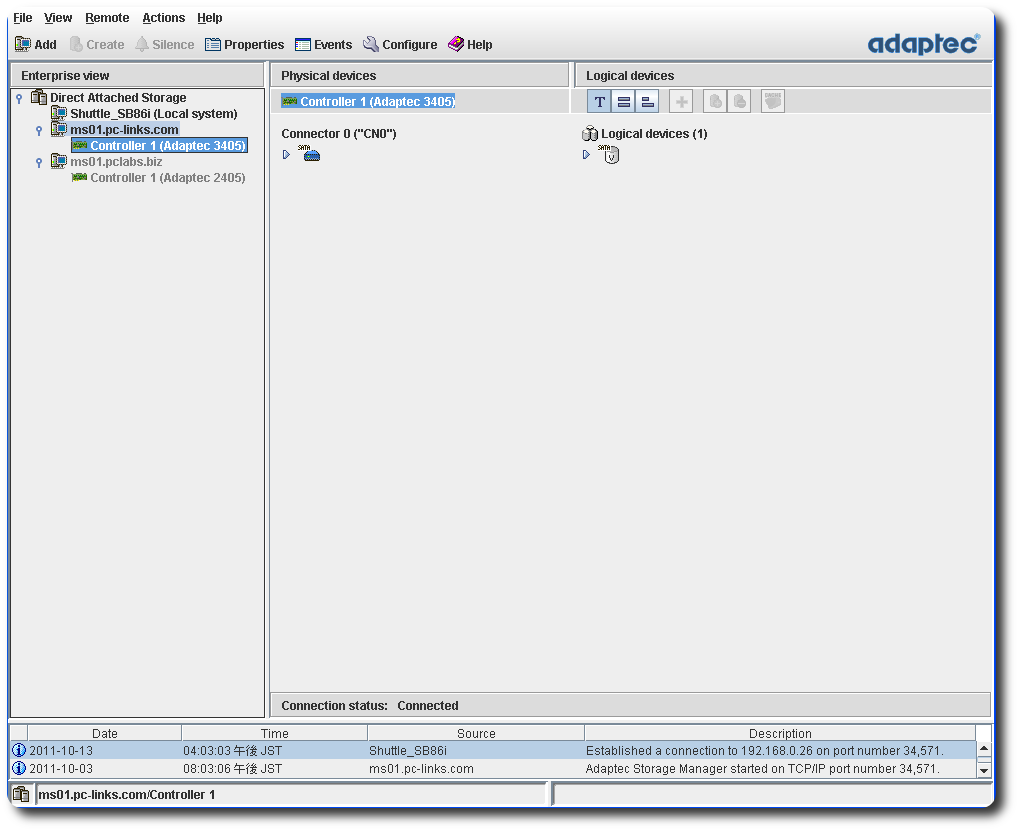Open the Events viewer in the toolbar
1019x831 pixels.
coord(323,44)
